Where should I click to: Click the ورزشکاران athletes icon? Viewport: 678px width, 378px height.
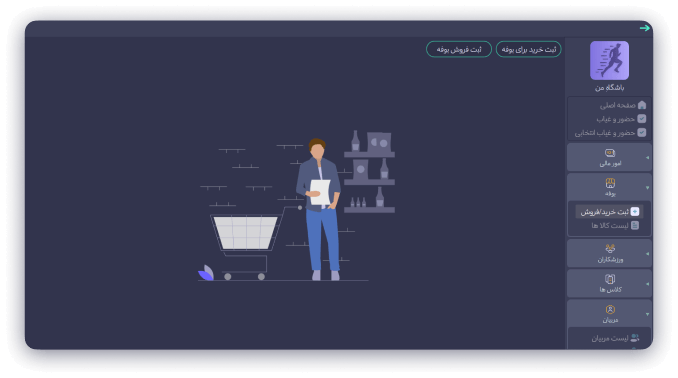point(610,248)
